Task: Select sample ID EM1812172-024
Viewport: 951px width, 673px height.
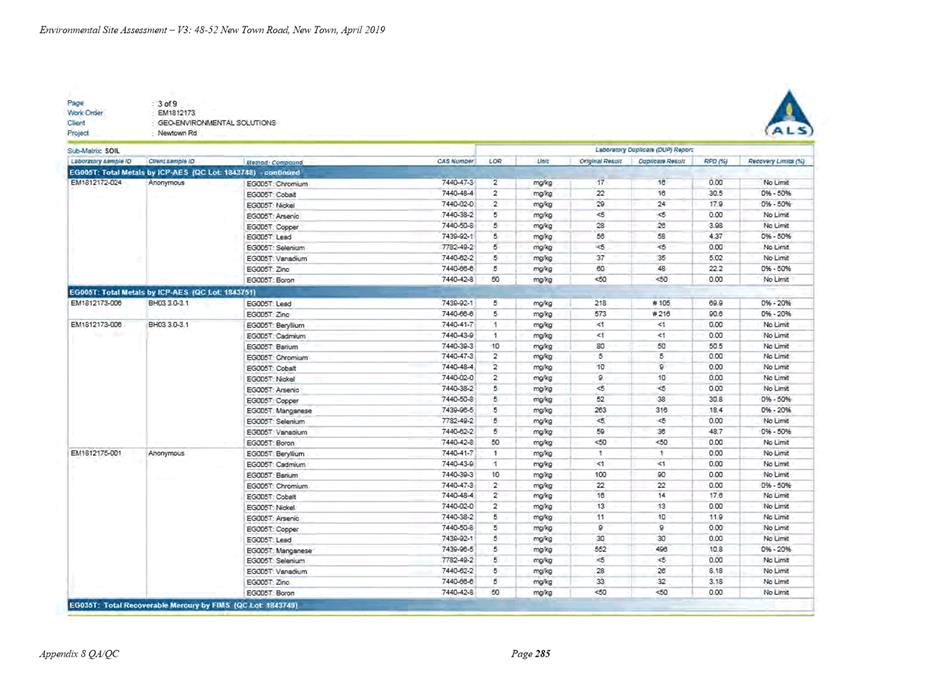Action: click(x=96, y=182)
